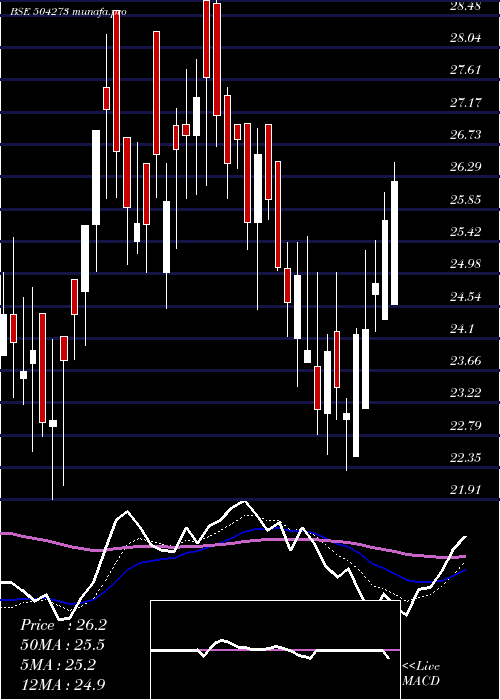Click inside the Live MACD inset chart
Image resolution: width=500 pixels, height=700 pixels.
pos(275,650)
